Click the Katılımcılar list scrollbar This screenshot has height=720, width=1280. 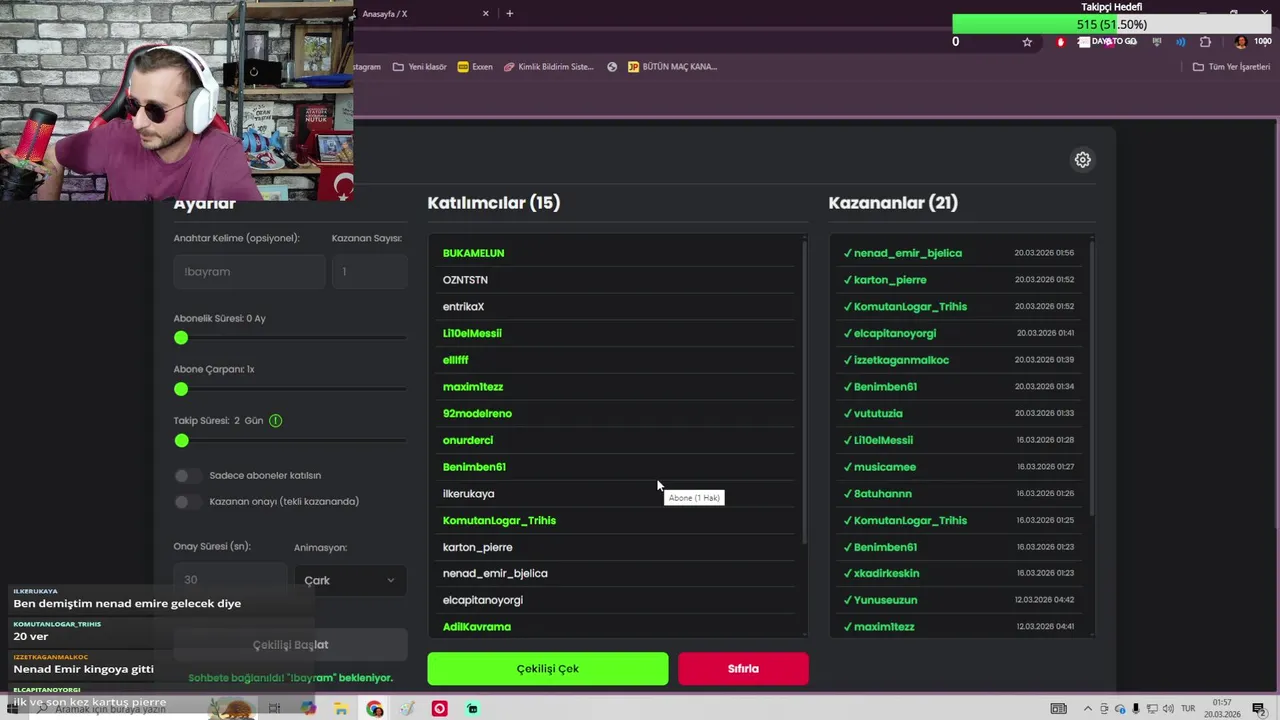(804, 392)
